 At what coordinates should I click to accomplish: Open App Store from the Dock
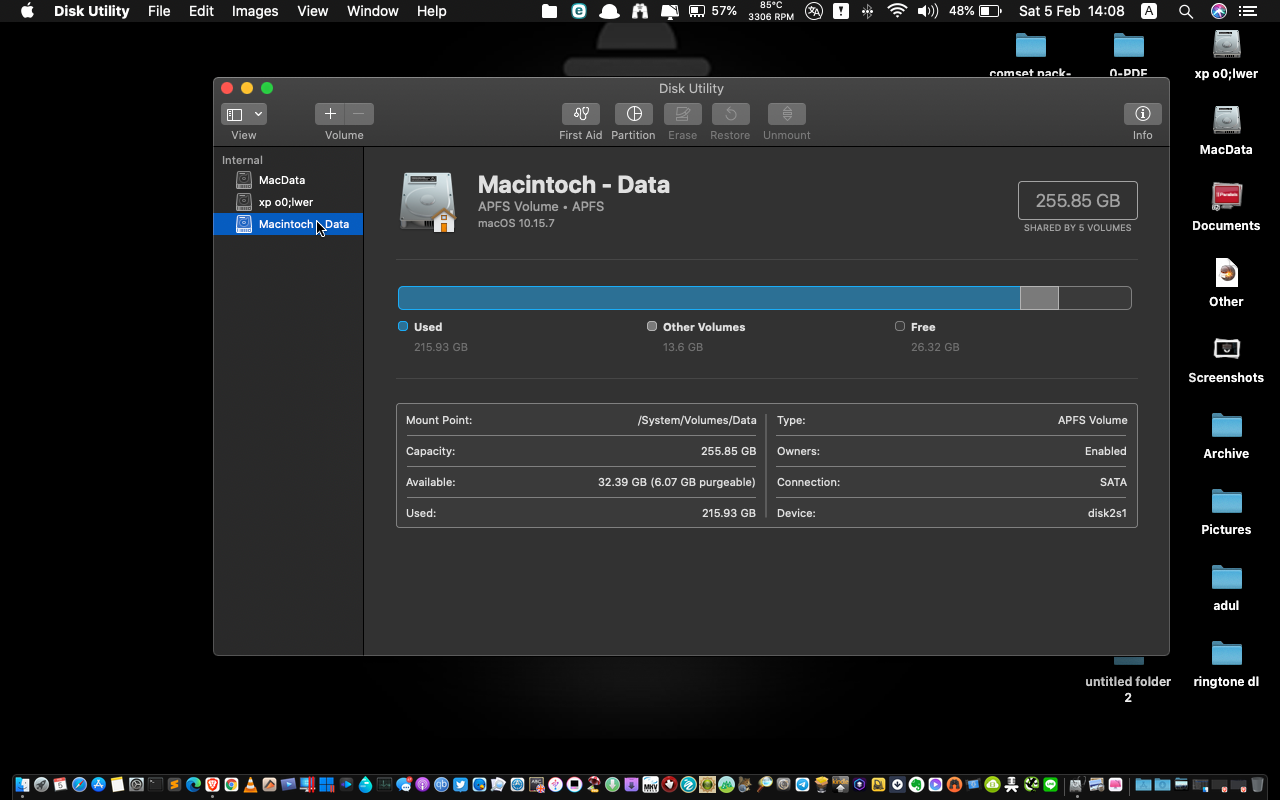(x=98, y=785)
